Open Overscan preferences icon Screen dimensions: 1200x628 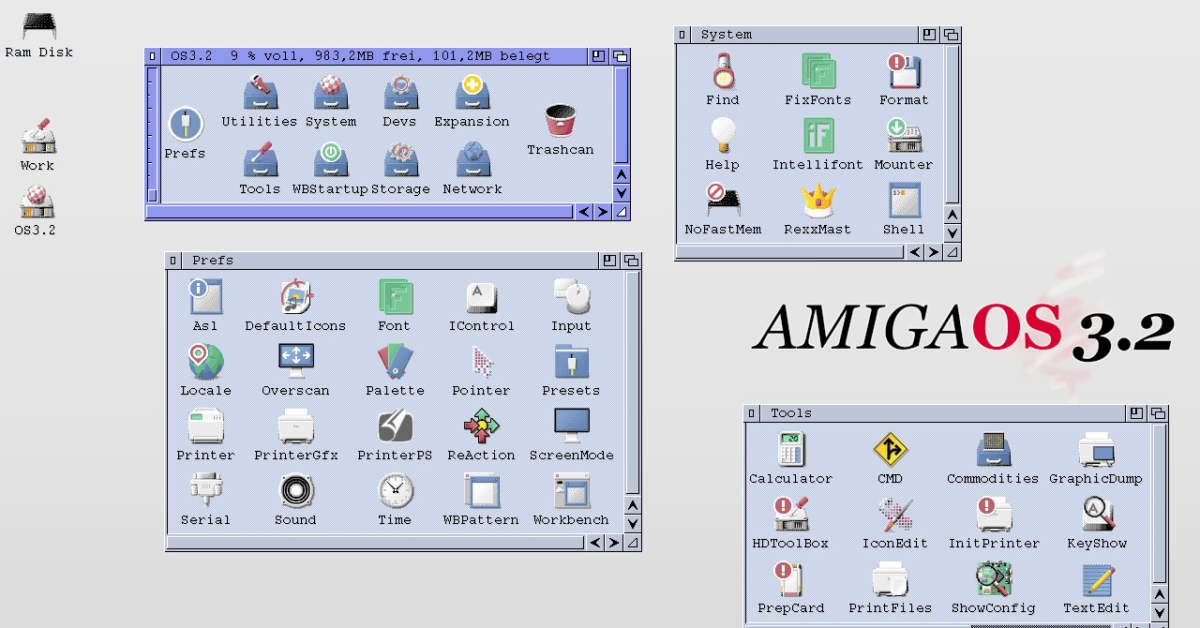[x=296, y=360]
